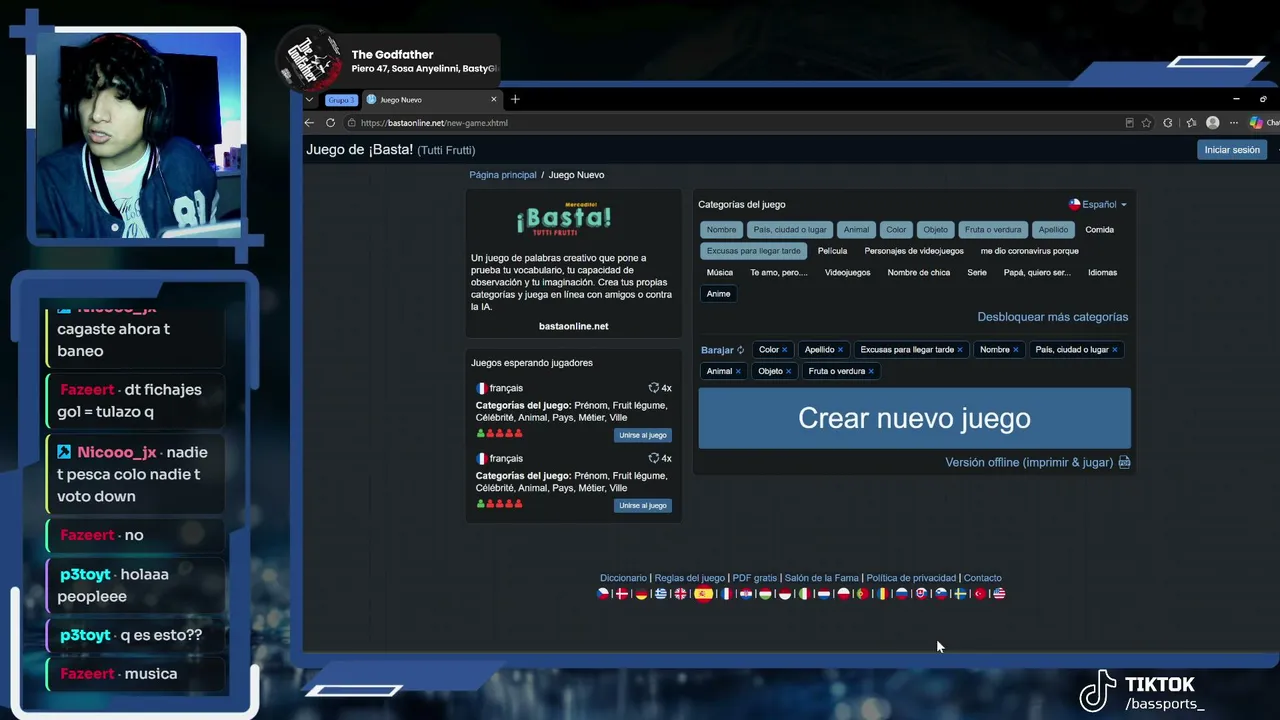Switch language via Spanish flag
The width and height of the screenshot is (1280, 720).
click(x=703, y=593)
